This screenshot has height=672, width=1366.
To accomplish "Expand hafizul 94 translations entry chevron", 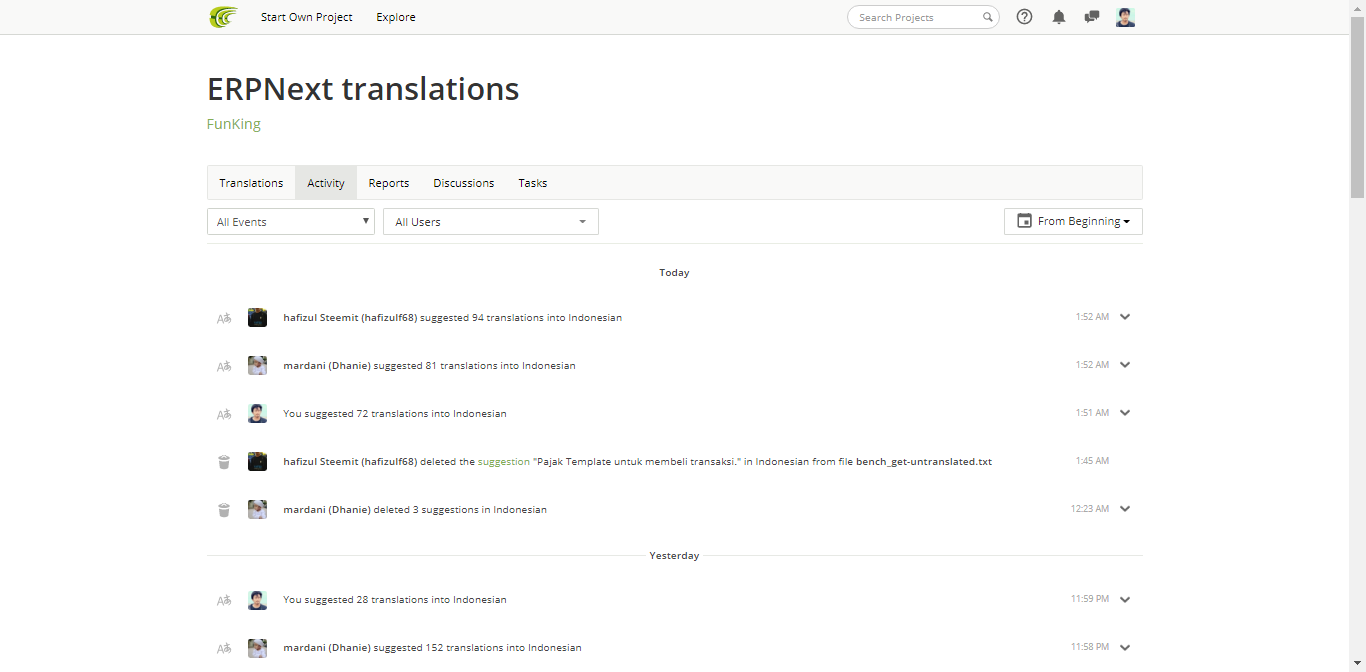I will [x=1125, y=317].
